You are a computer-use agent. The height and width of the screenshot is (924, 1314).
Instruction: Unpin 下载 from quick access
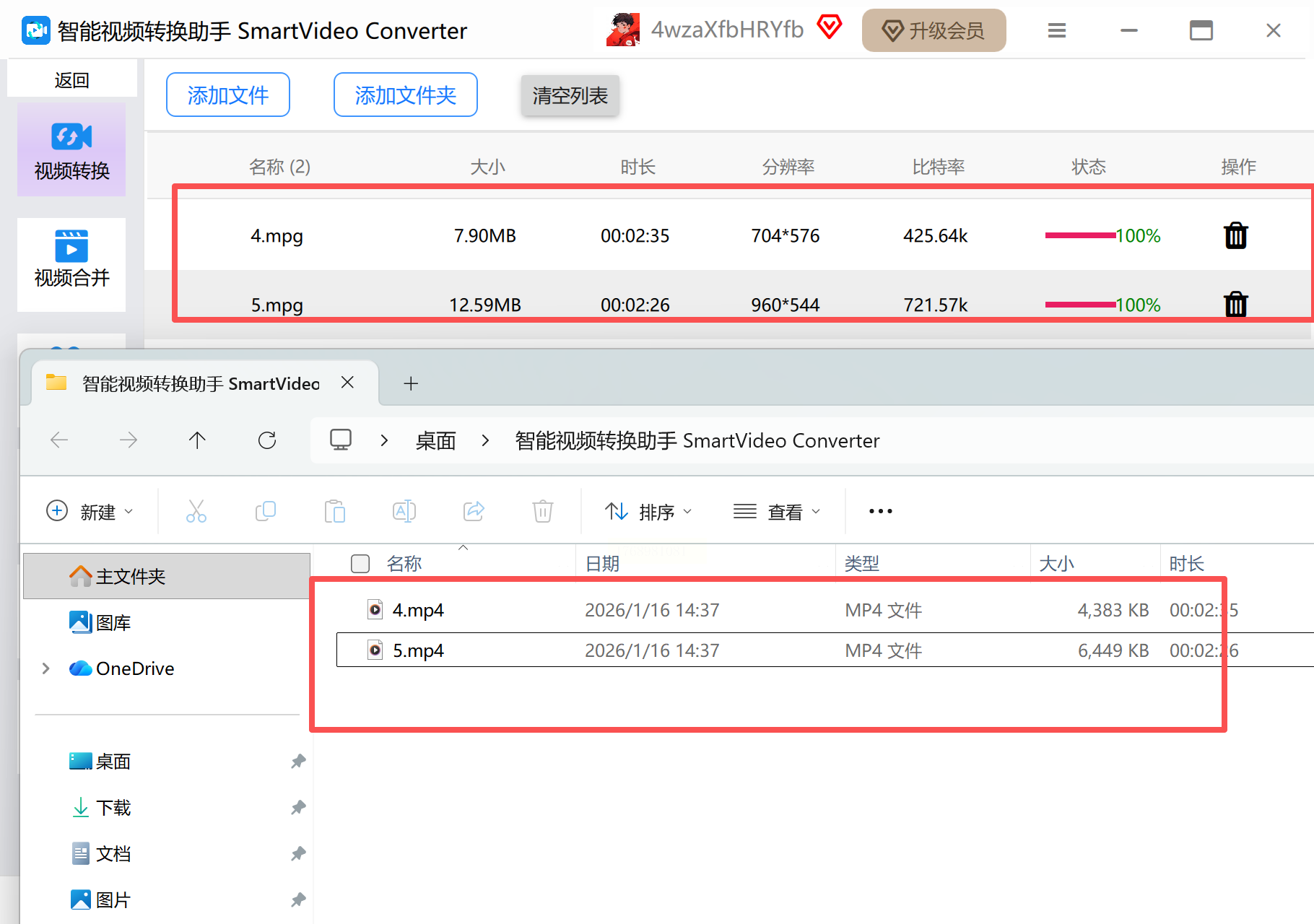click(298, 807)
